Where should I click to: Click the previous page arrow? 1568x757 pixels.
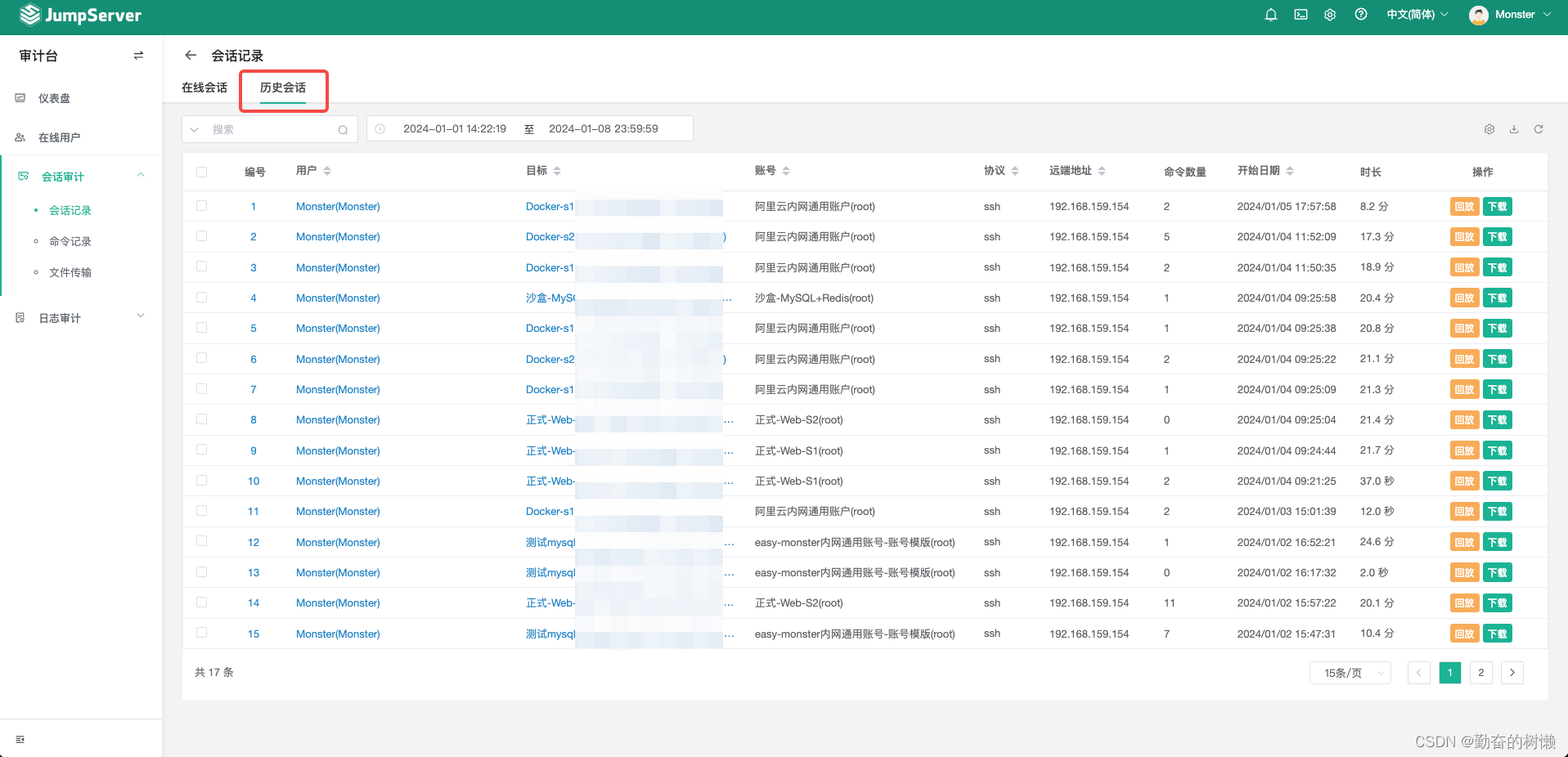1419,673
